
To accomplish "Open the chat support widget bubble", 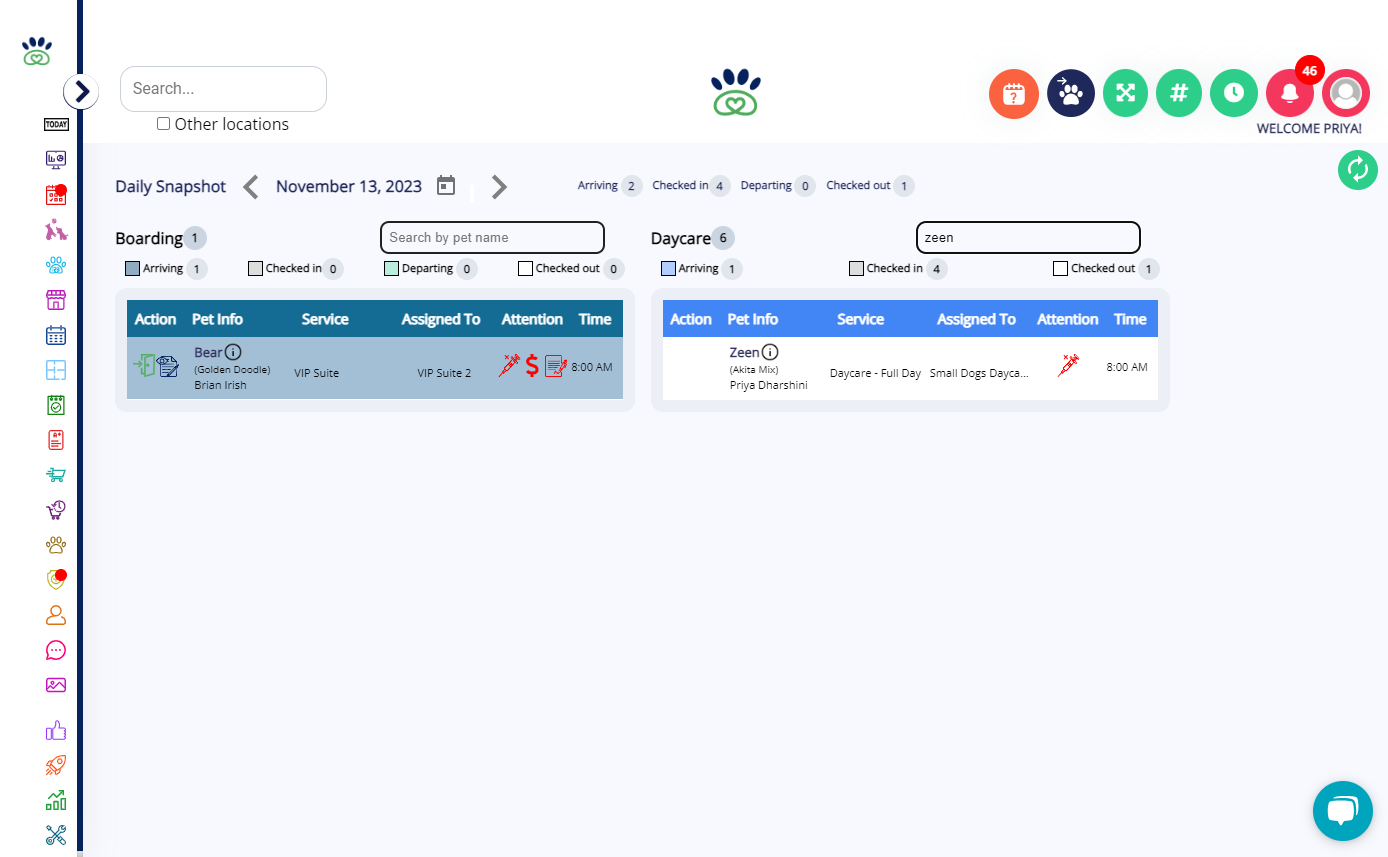I will (x=1343, y=811).
